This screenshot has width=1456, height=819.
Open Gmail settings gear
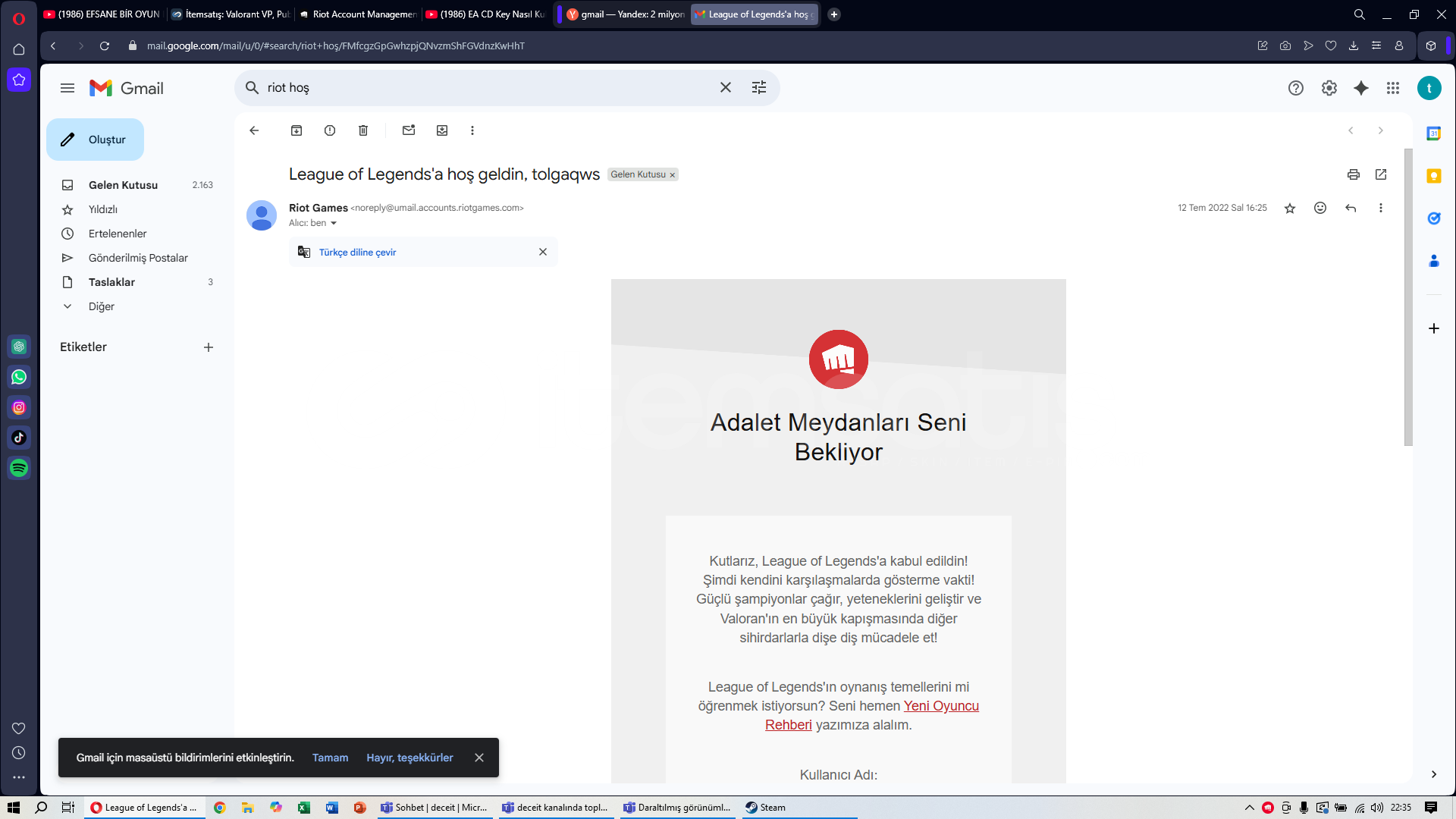tap(1329, 88)
